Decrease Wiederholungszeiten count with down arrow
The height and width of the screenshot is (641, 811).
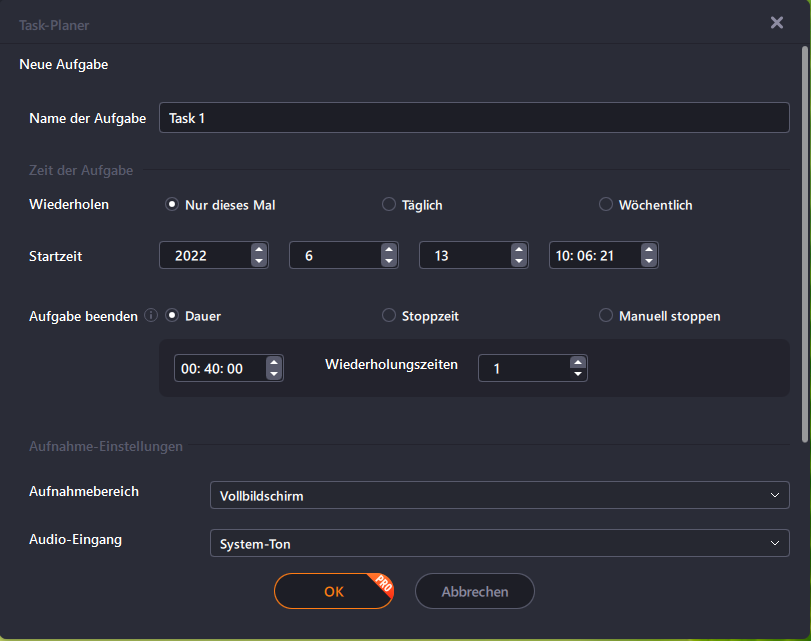coord(577,374)
